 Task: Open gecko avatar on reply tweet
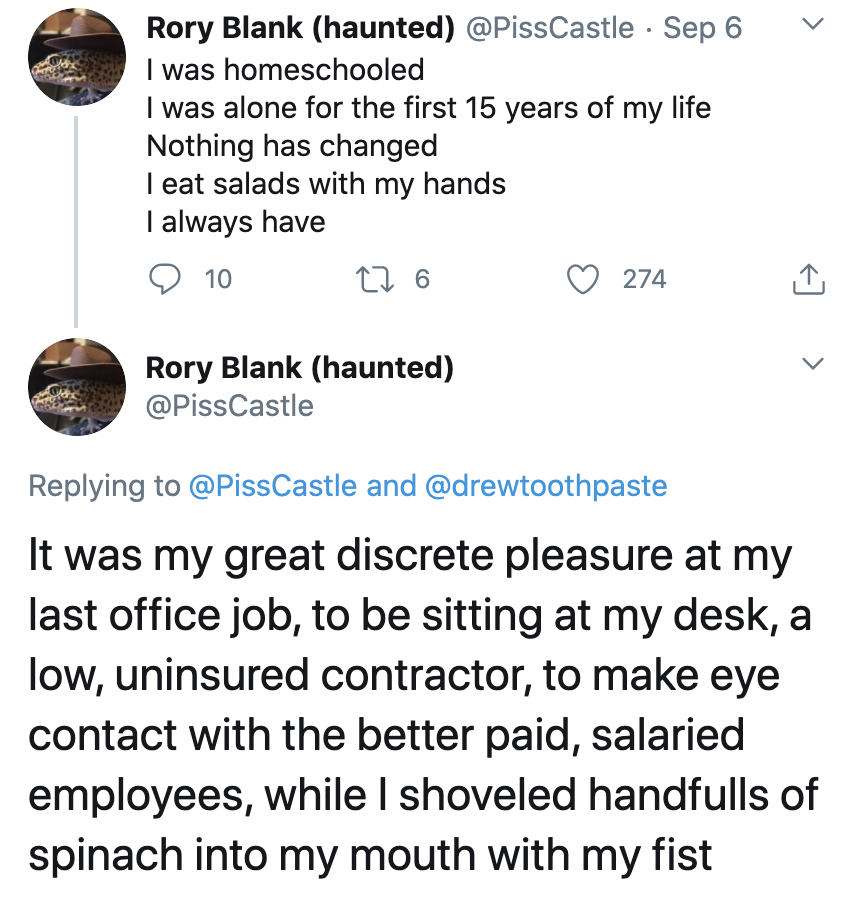pos(77,387)
